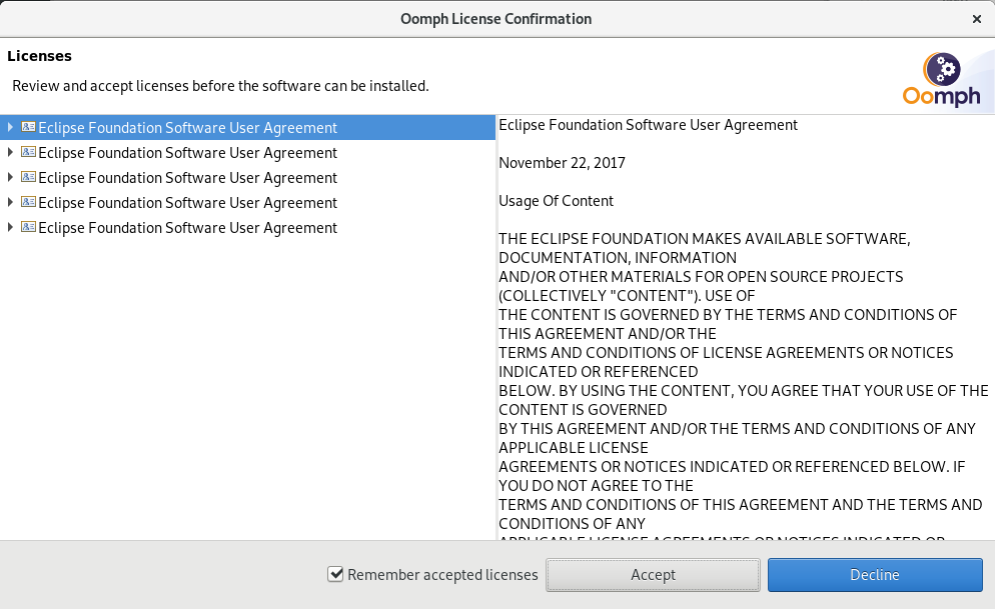The height and width of the screenshot is (609, 995).
Task: Select the third Eclipse Foundation Software User Agreement
Action: [x=188, y=178]
